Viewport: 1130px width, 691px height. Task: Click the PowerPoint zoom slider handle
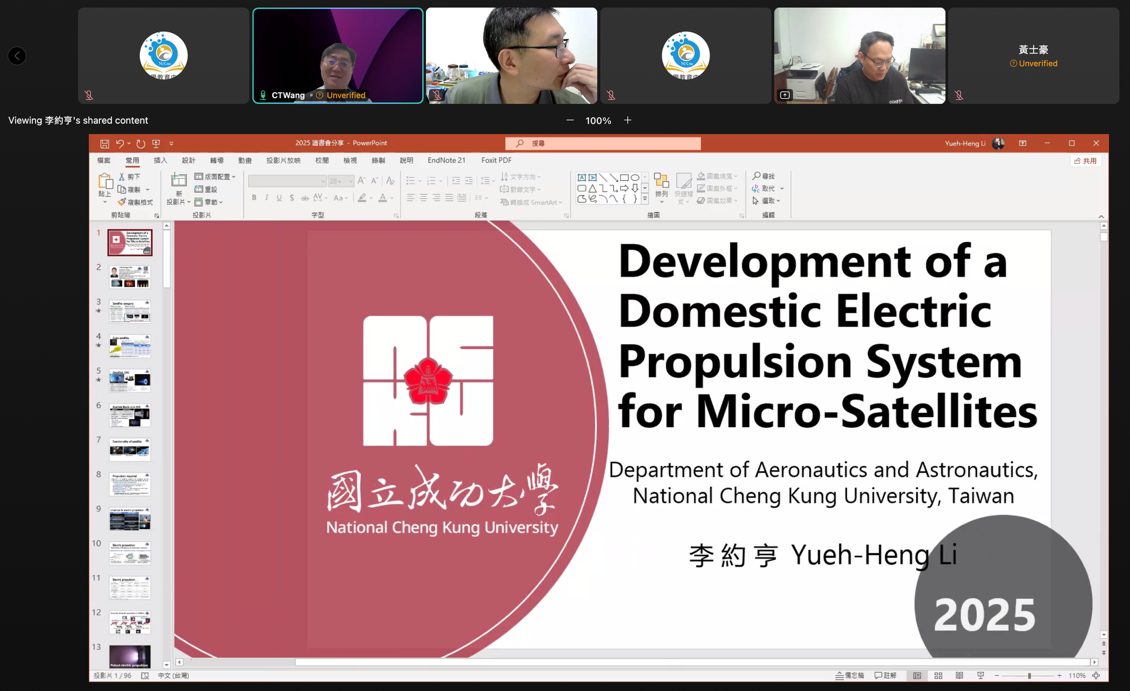(1029, 676)
